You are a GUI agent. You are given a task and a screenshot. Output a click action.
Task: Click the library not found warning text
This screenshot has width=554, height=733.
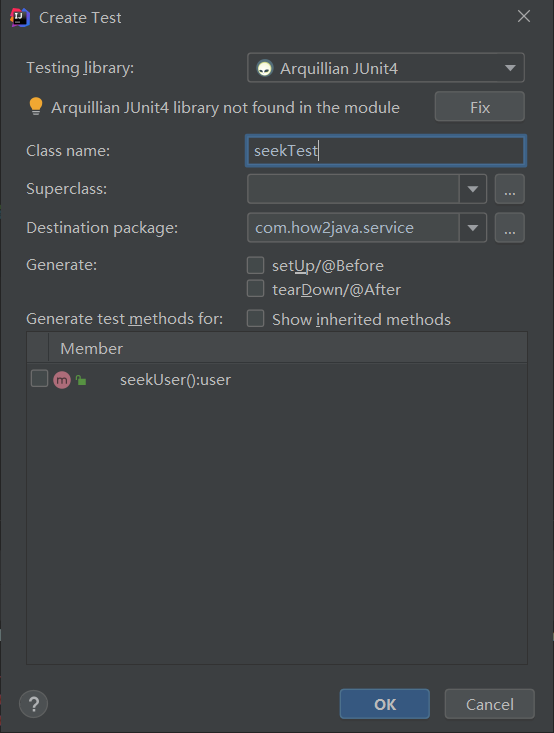pyautogui.click(x=225, y=108)
